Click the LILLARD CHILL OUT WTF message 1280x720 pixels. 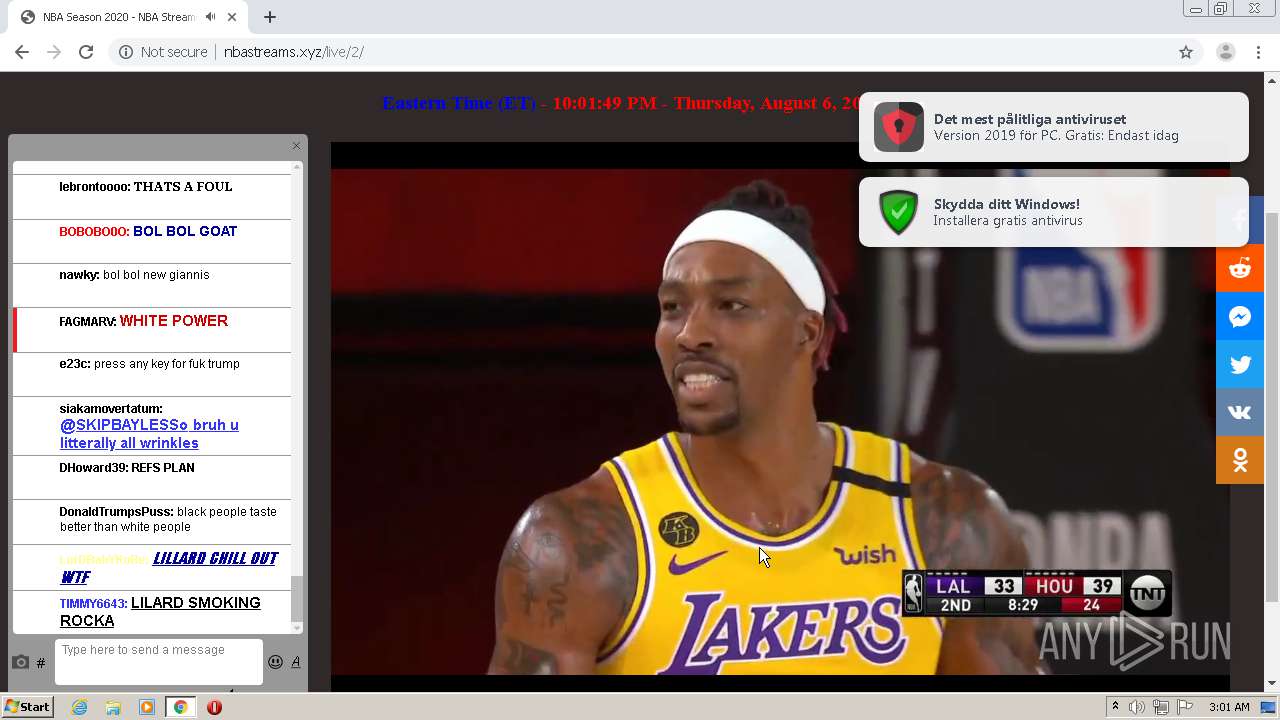169,567
